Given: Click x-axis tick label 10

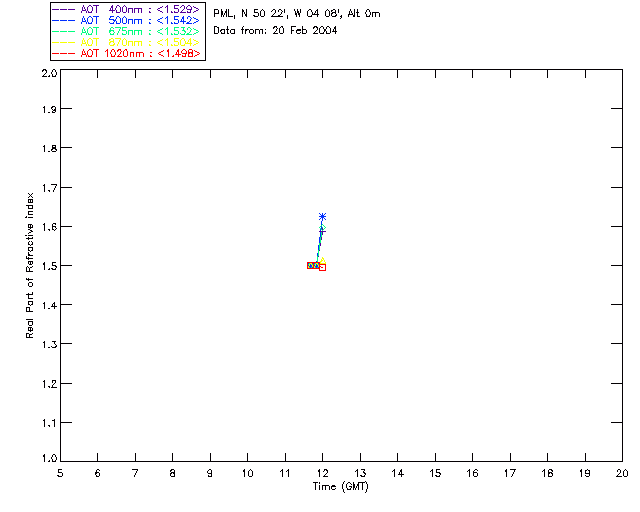Looking at the screenshot, I should [247, 473].
